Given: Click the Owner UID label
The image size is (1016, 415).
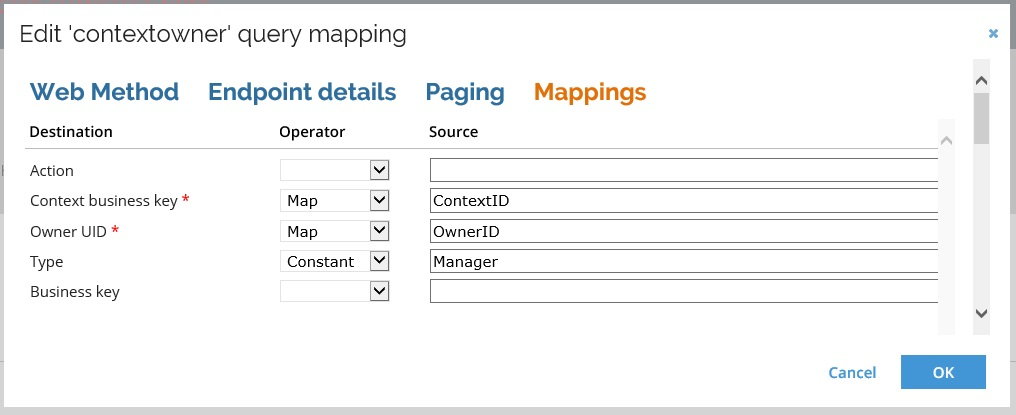Looking at the screenshot, I should 68,231.
